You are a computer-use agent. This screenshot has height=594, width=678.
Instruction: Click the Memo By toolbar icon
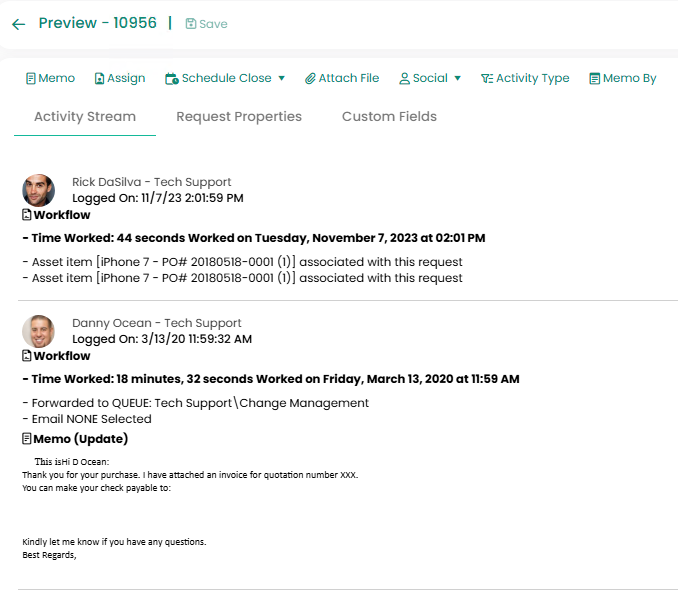[595, 78]
